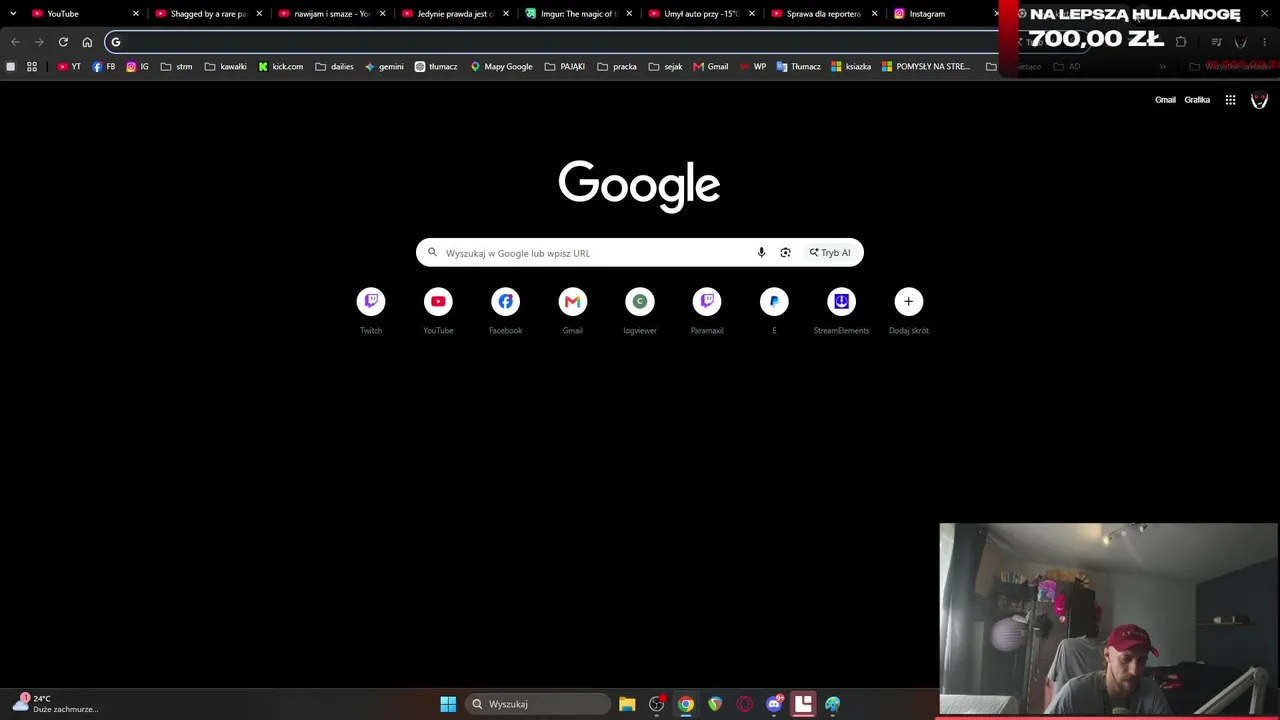This screenshot has width=1280, height=720.
Task: Open the PayPal shortcut labeled E
Action: [x=774, y=311]
